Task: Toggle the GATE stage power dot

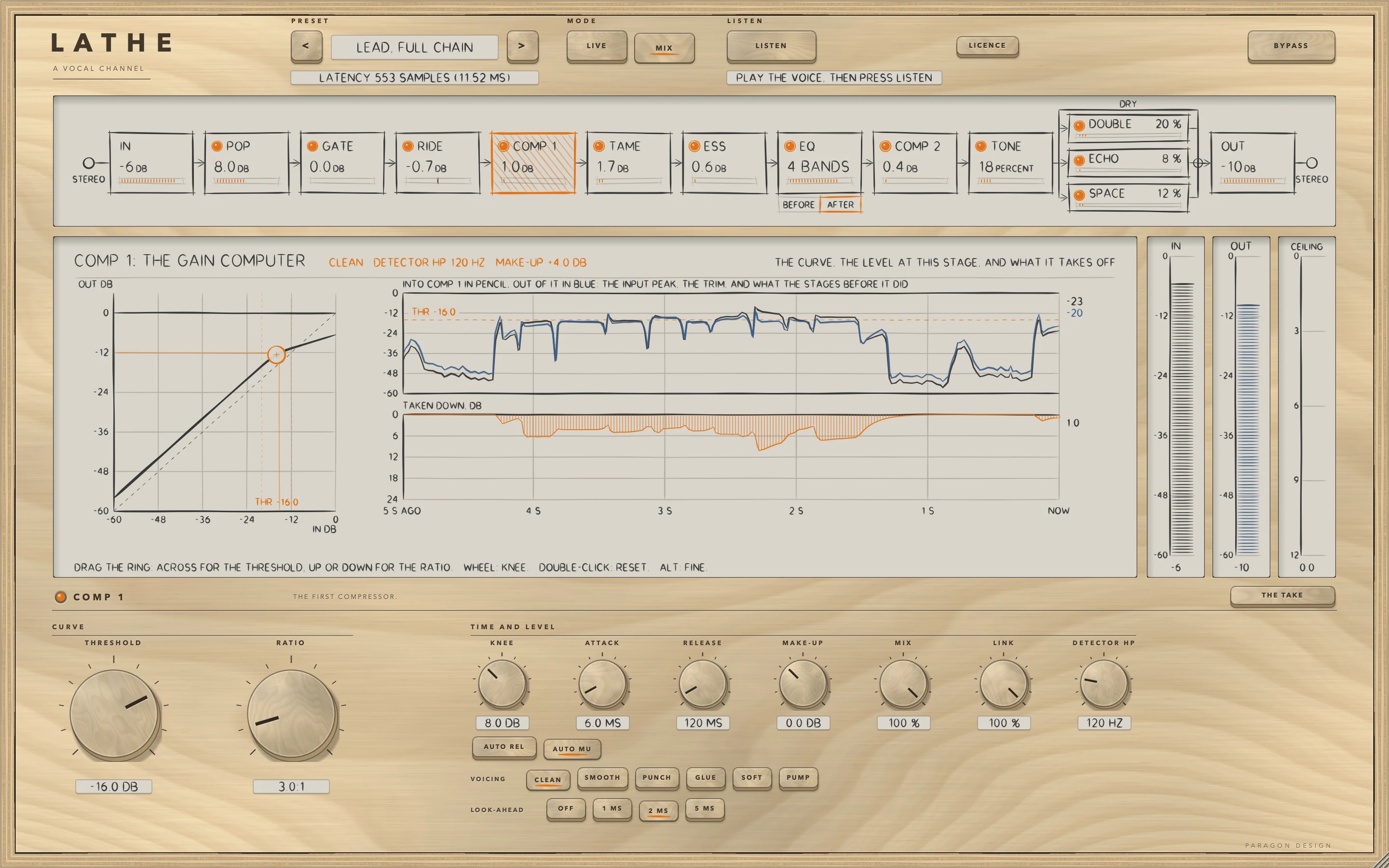Action: click(312, 147)
